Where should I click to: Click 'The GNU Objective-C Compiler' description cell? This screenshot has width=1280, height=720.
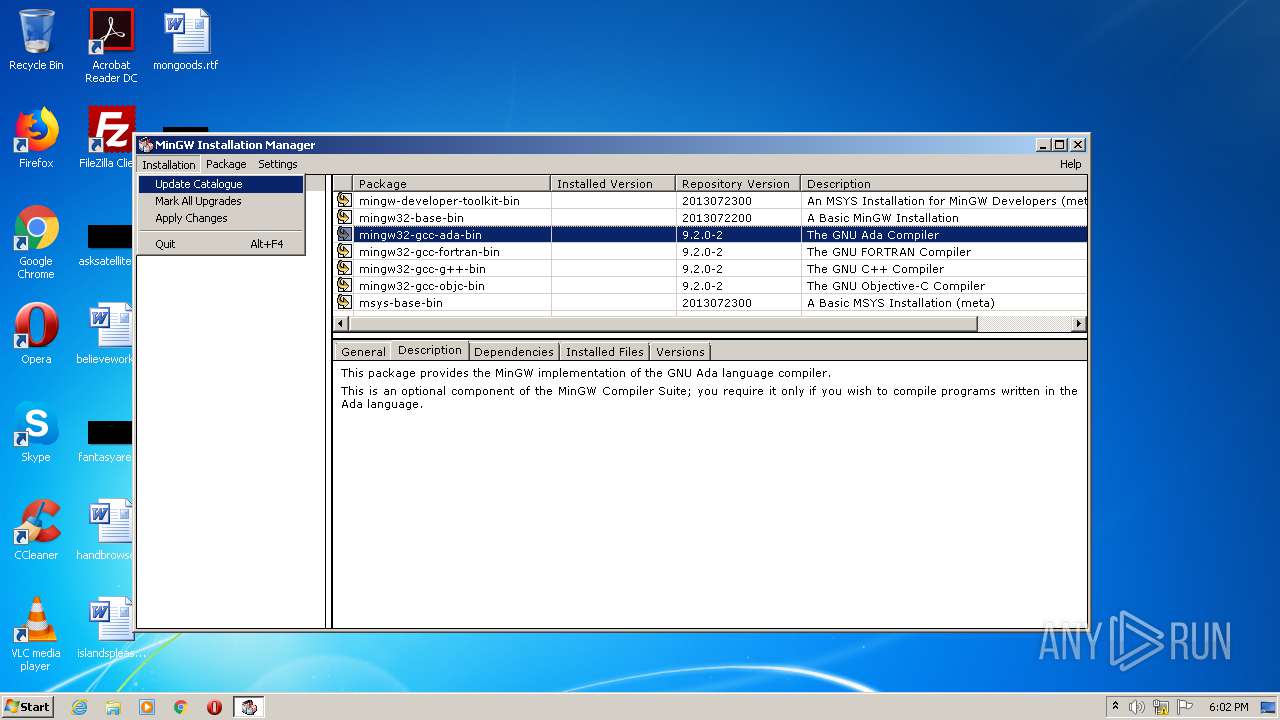coord(895,286)
